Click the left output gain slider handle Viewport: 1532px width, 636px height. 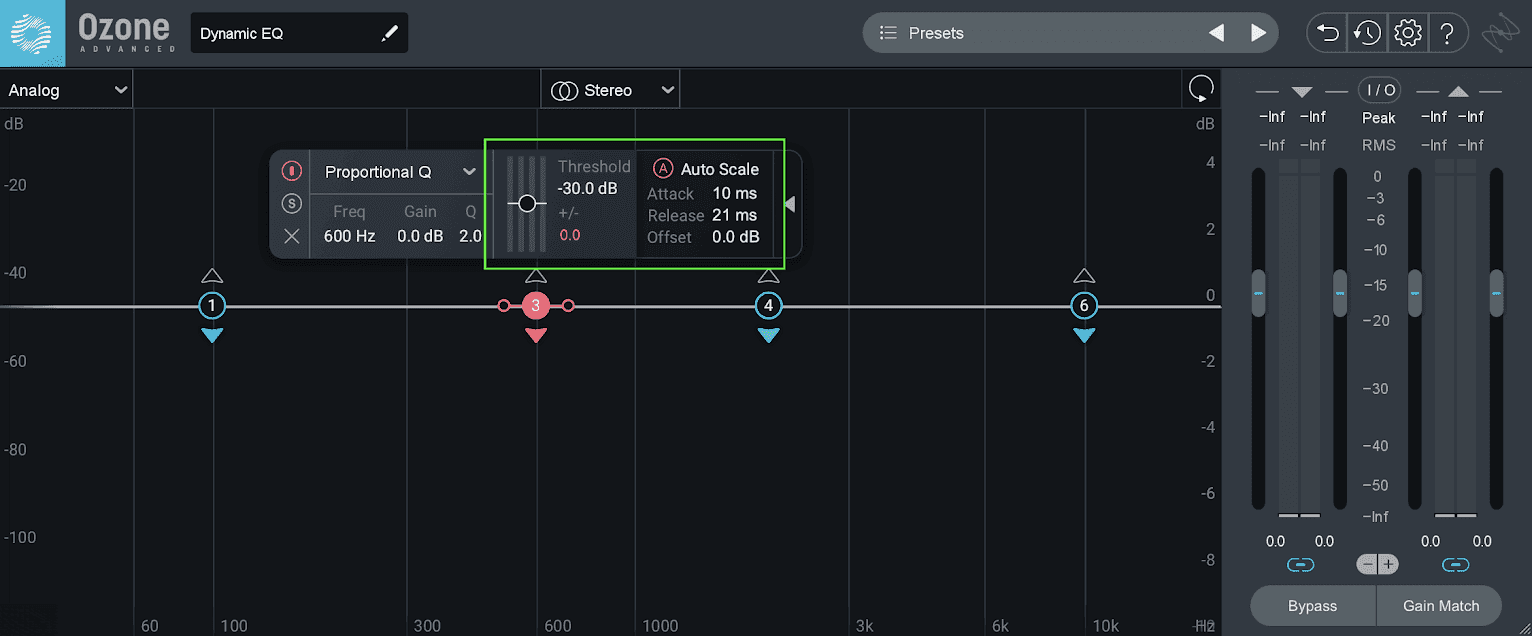tap(1414, 293)
